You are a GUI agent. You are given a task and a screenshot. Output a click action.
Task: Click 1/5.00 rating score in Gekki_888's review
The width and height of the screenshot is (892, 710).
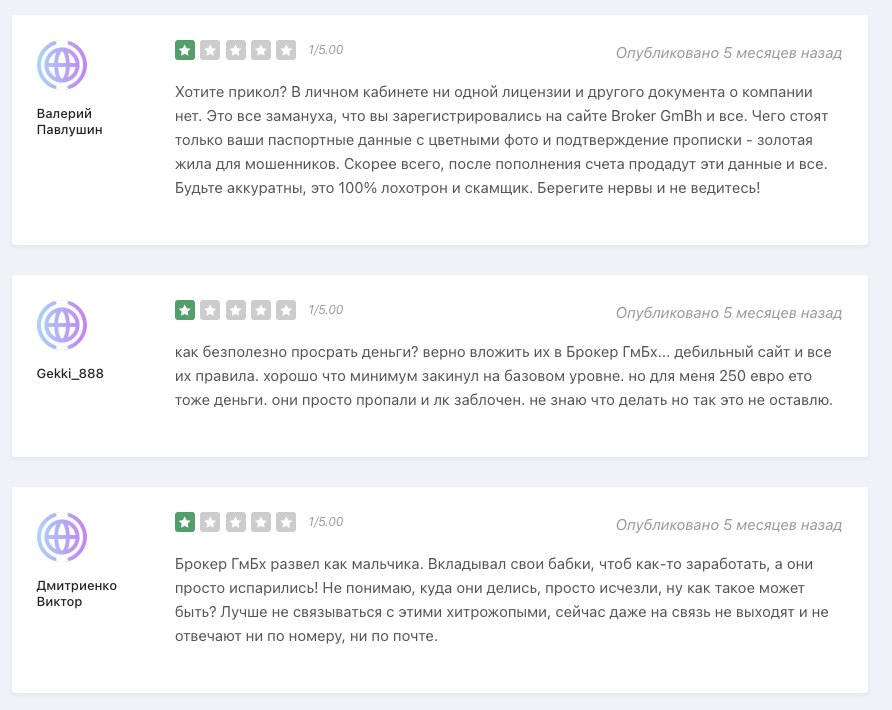(x=326, y=310)
